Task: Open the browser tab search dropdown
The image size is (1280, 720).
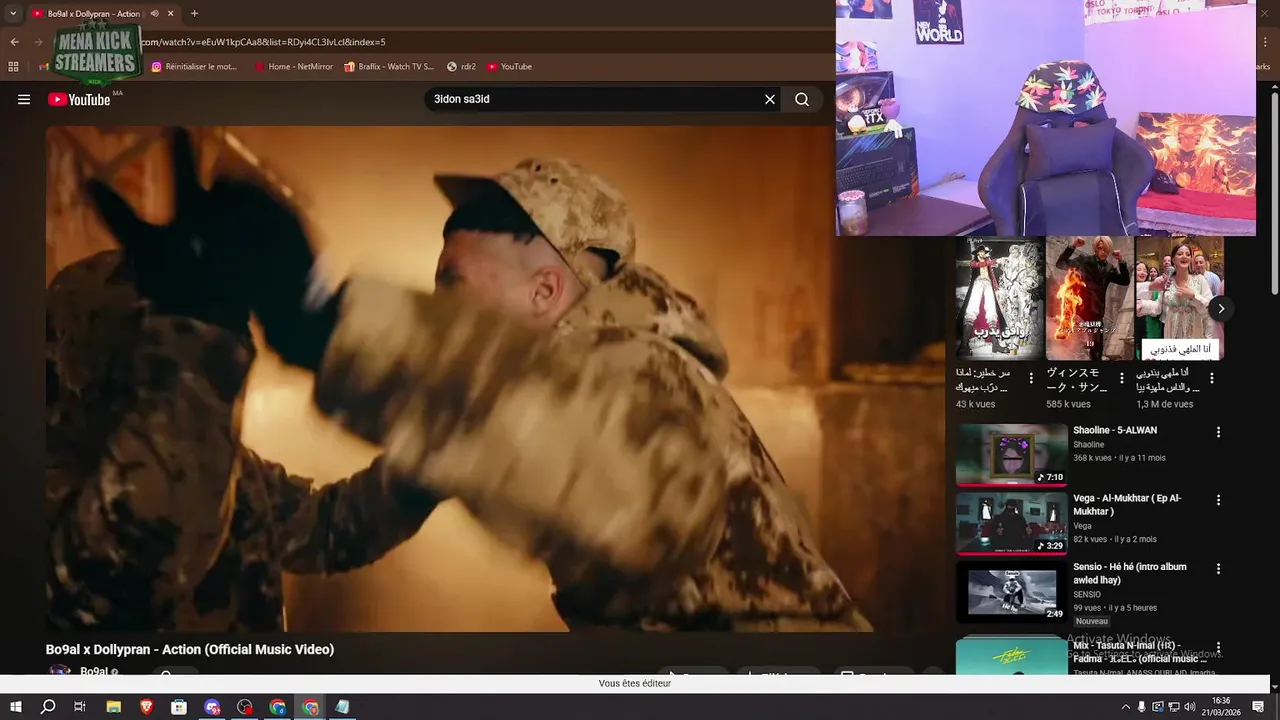Action: pos(13,13)
